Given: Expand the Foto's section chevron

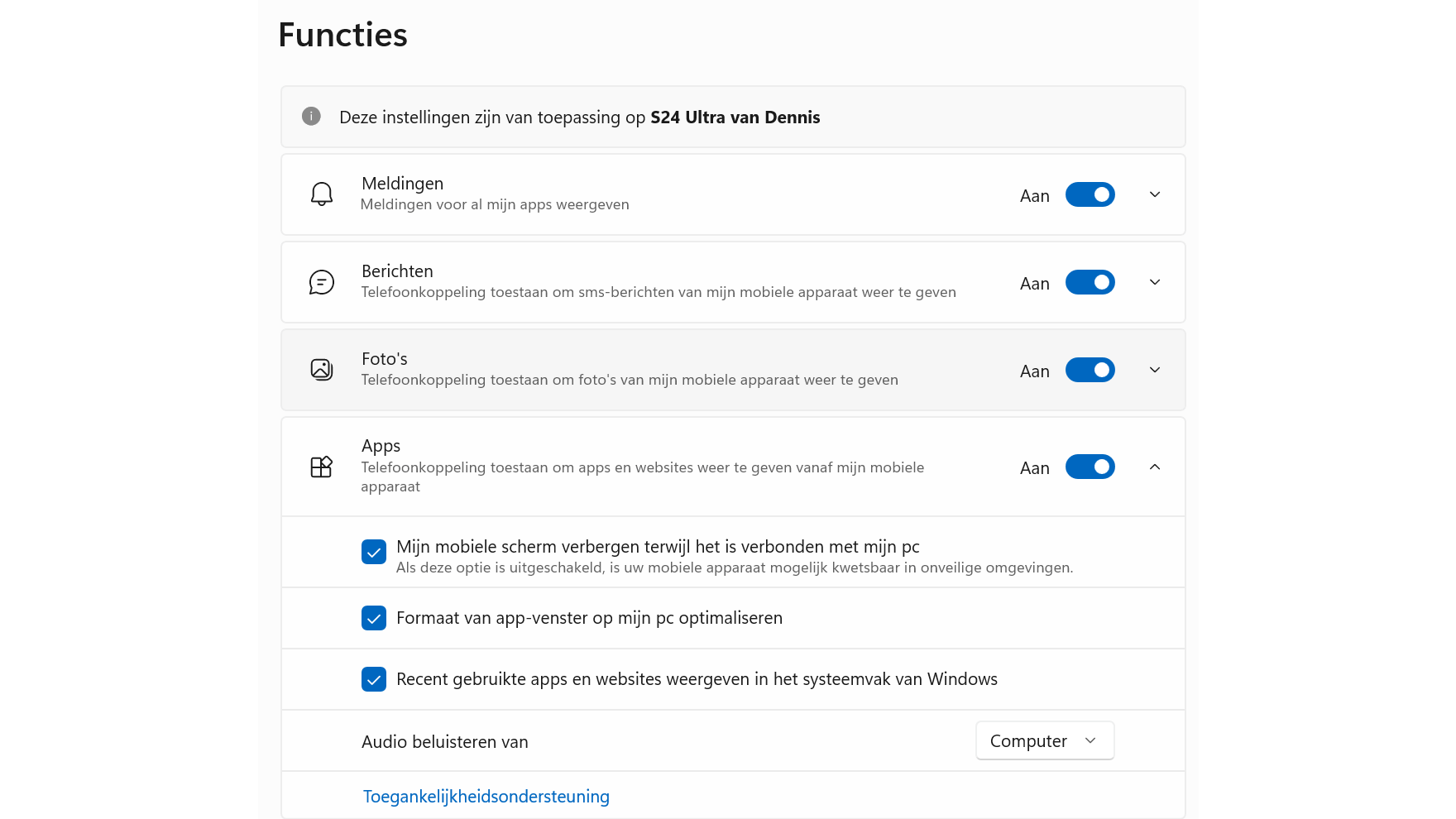Looking at the screenshot, I should coord(1155,370).
